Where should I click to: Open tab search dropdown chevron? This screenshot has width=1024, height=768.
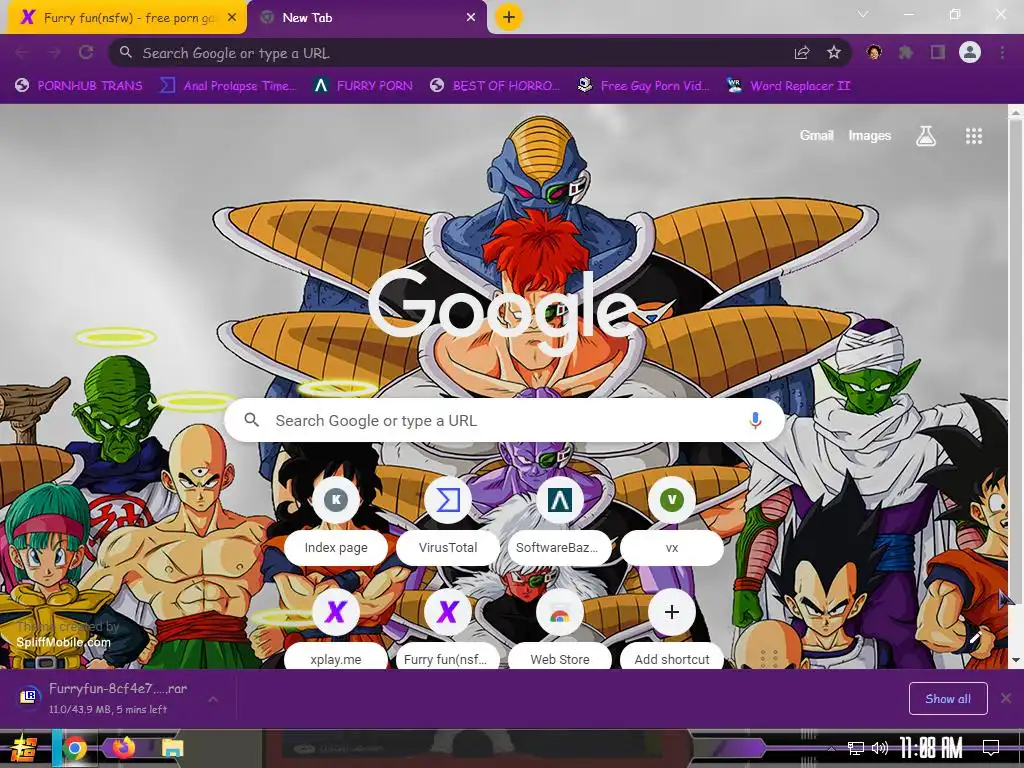click(x=863, y=14)
